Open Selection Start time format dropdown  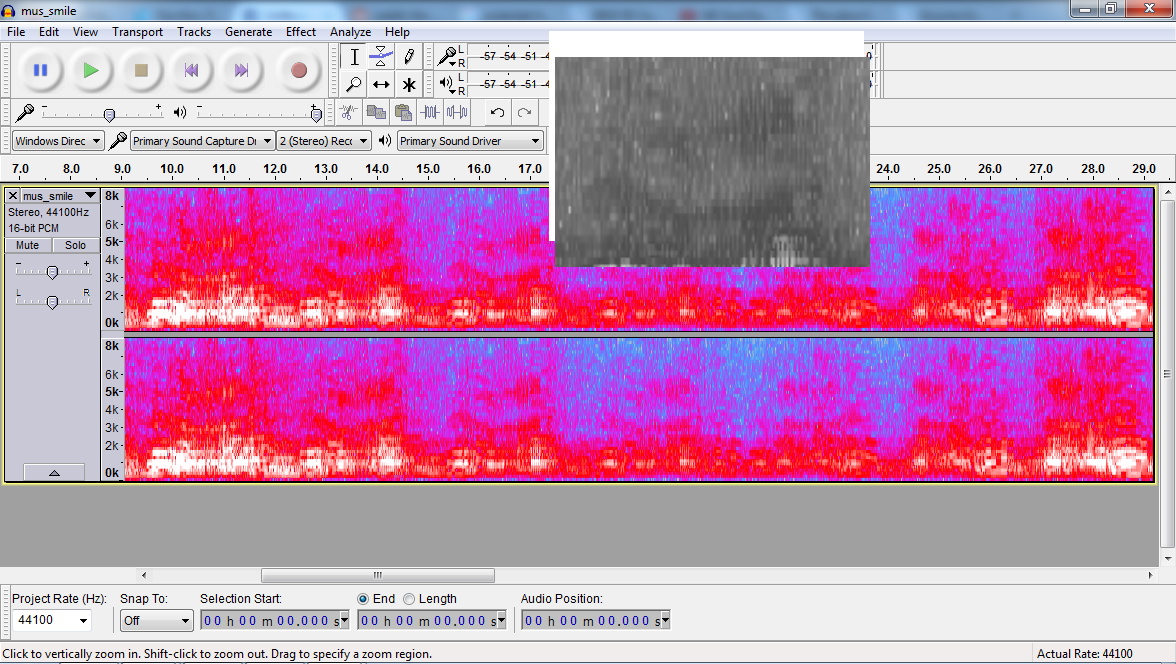click(x=344, y=620)
